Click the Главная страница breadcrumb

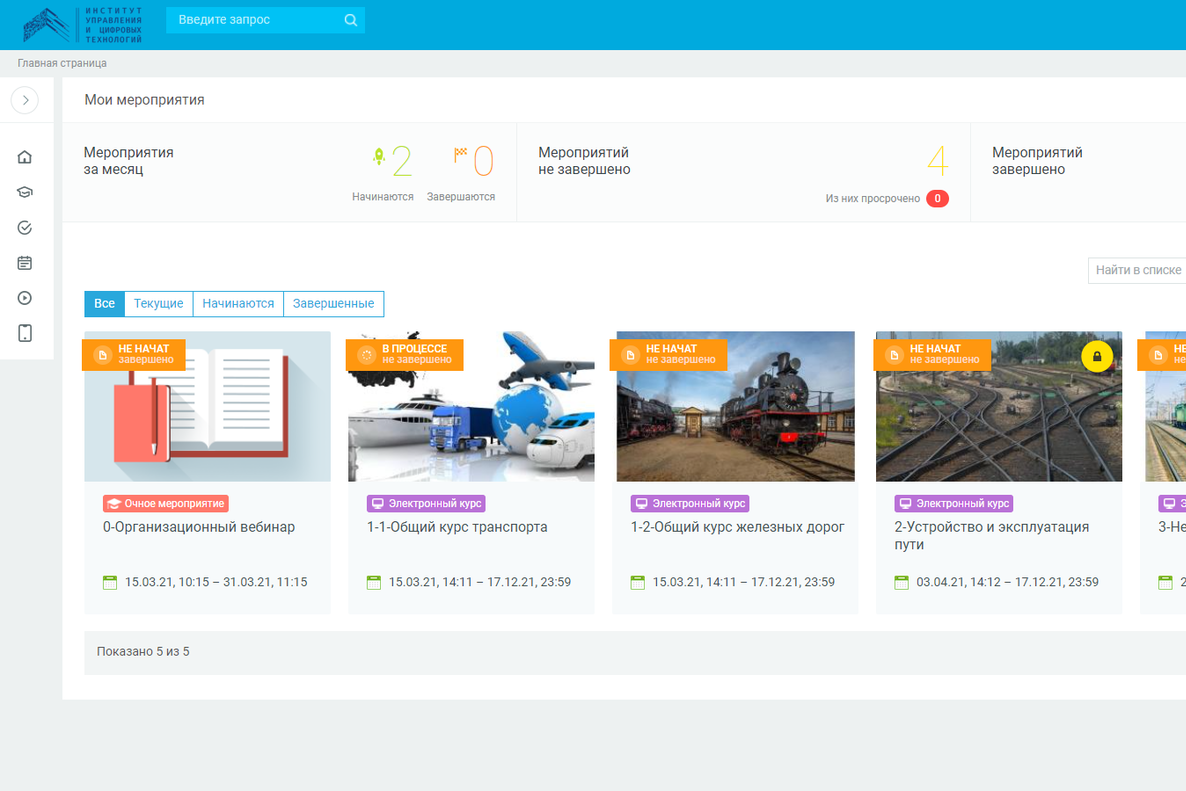click(62, 64)
